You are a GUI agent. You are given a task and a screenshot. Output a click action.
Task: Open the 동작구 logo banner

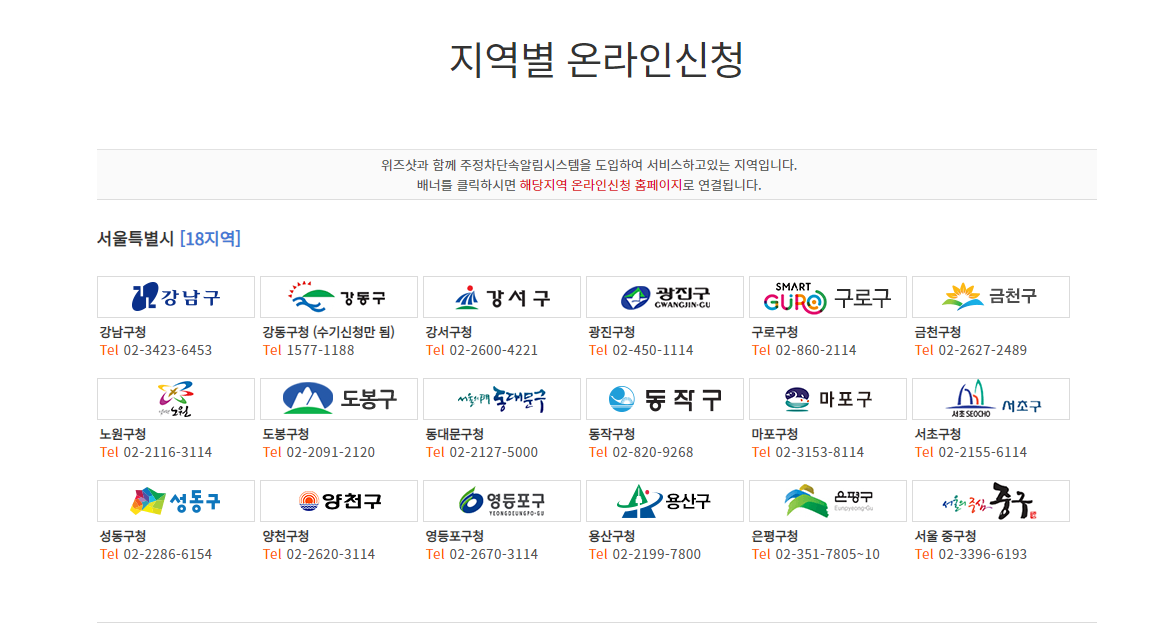coord(664,399)
